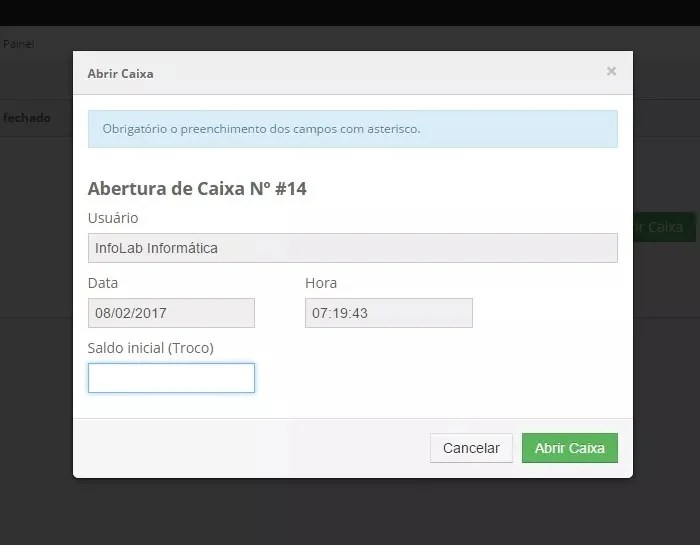Click the Saldo inicial (Troco) label
The image size is (700, 545).
point(150,348)
